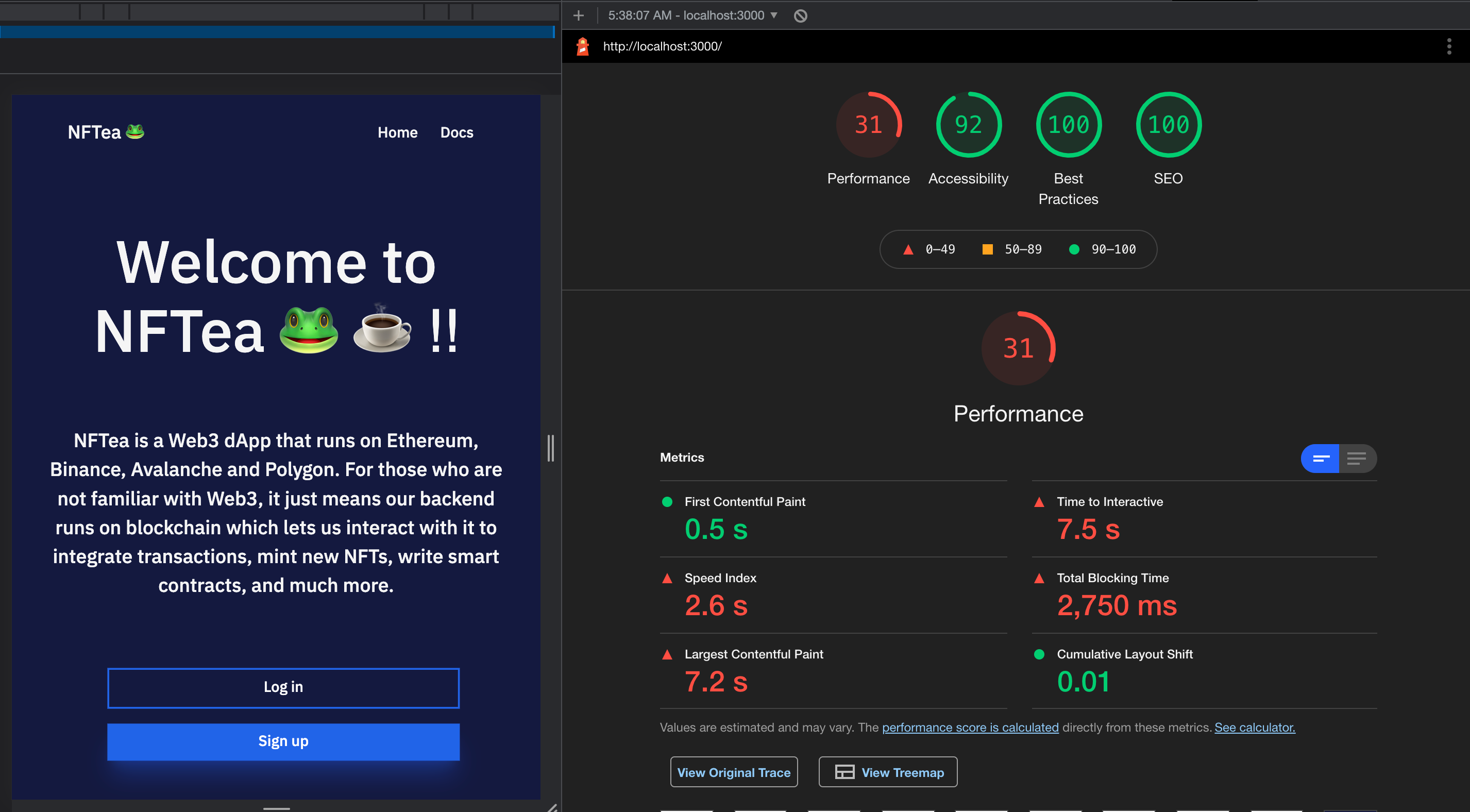Viewport: 1470px width, 812px height.
Task: Switch metrics to expanded description view
Action: pos(1357,458)
